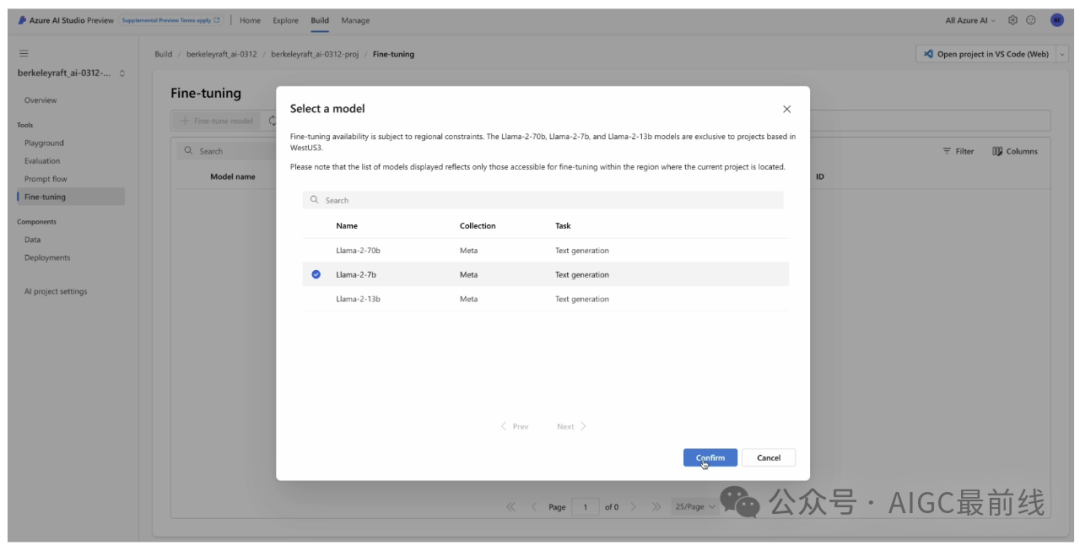
Task: Close the Select a model dialog
Action: click(786, 109)
